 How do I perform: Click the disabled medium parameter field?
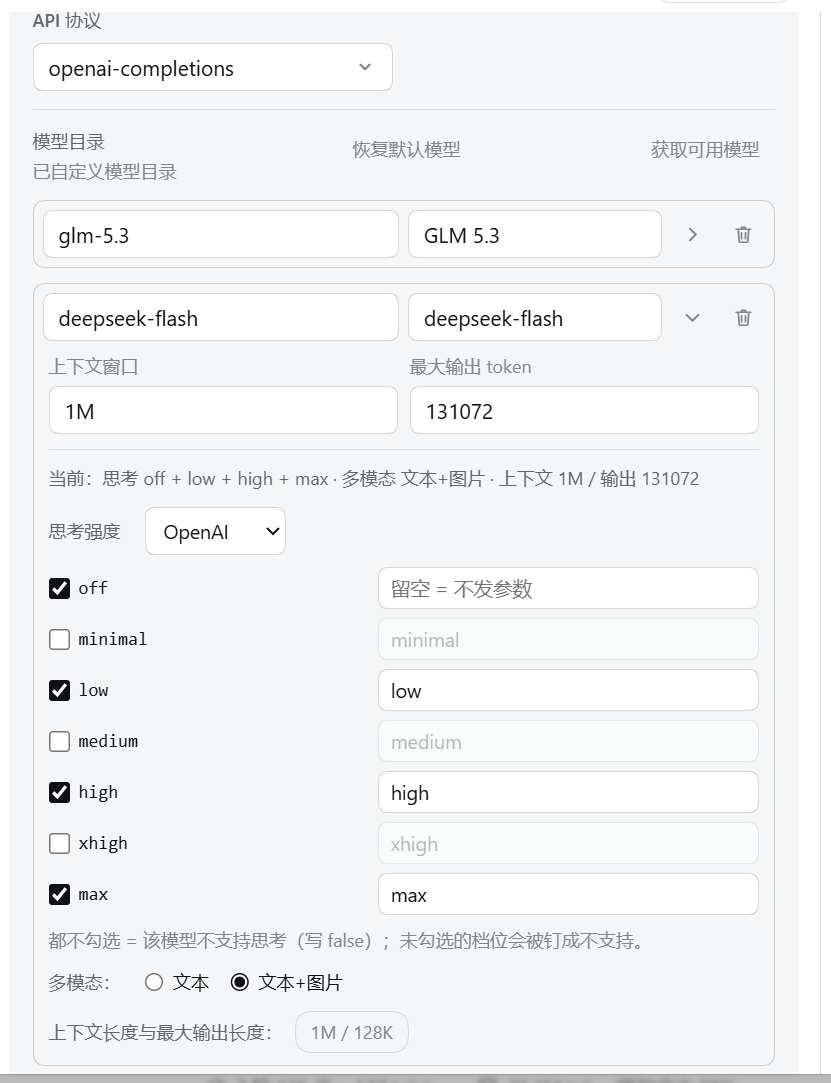pyautogui.click(x=569, y=741)
